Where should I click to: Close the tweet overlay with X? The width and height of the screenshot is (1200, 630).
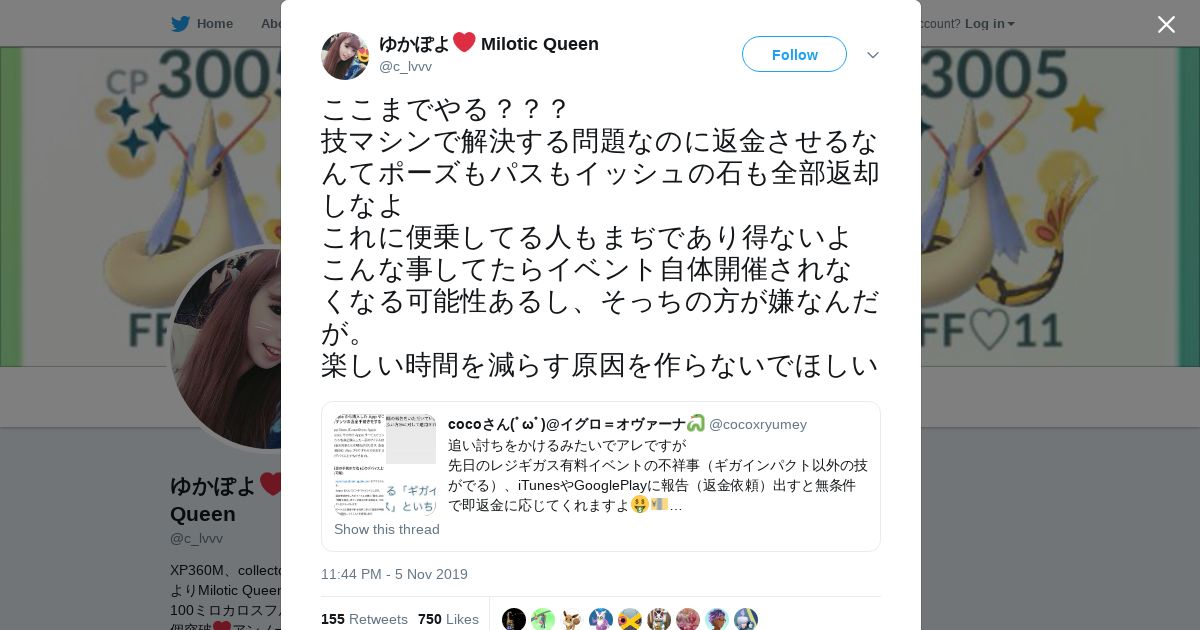pos(1166,24)
